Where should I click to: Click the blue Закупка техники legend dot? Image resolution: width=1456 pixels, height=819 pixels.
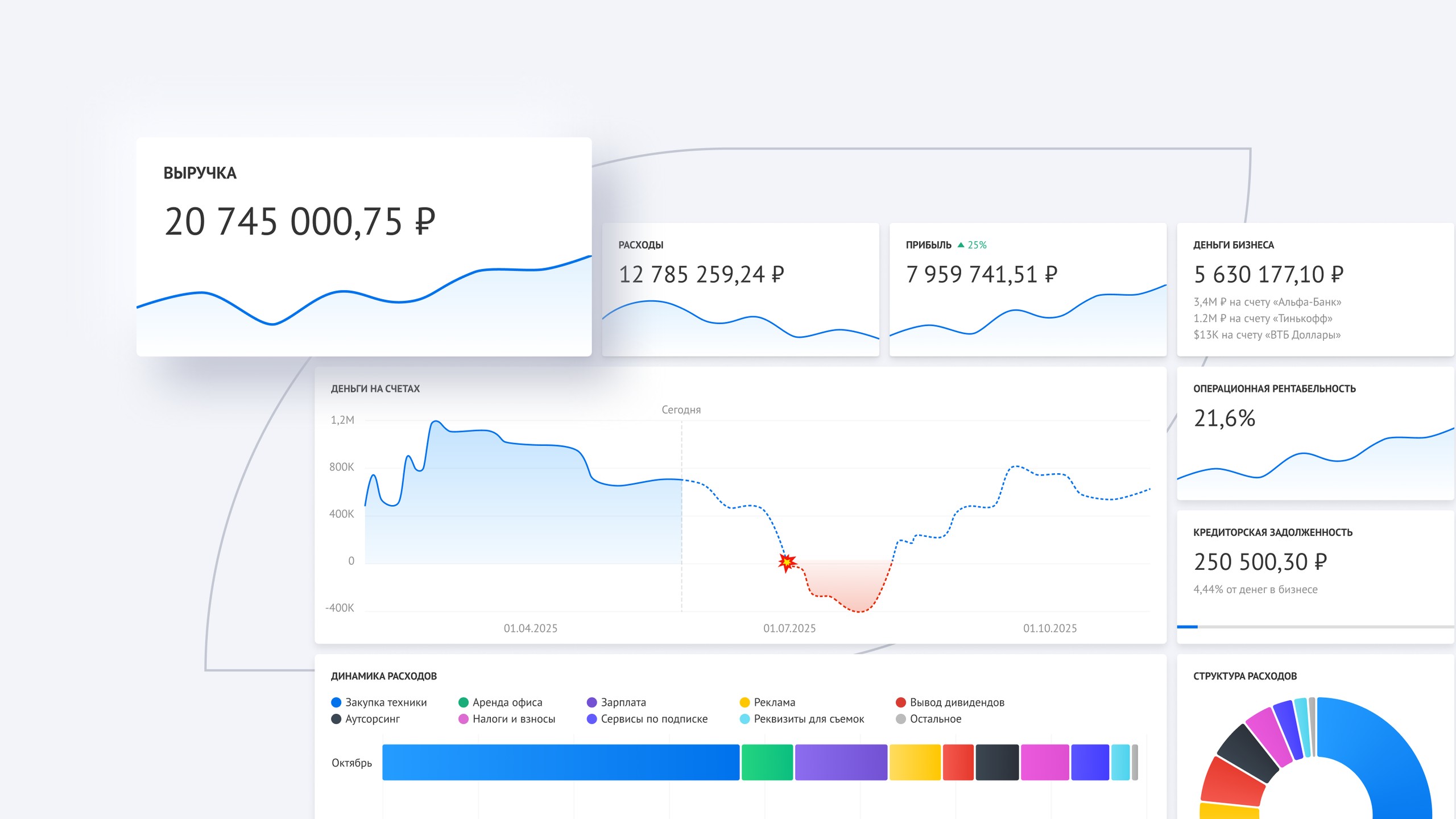coord(336,702)
